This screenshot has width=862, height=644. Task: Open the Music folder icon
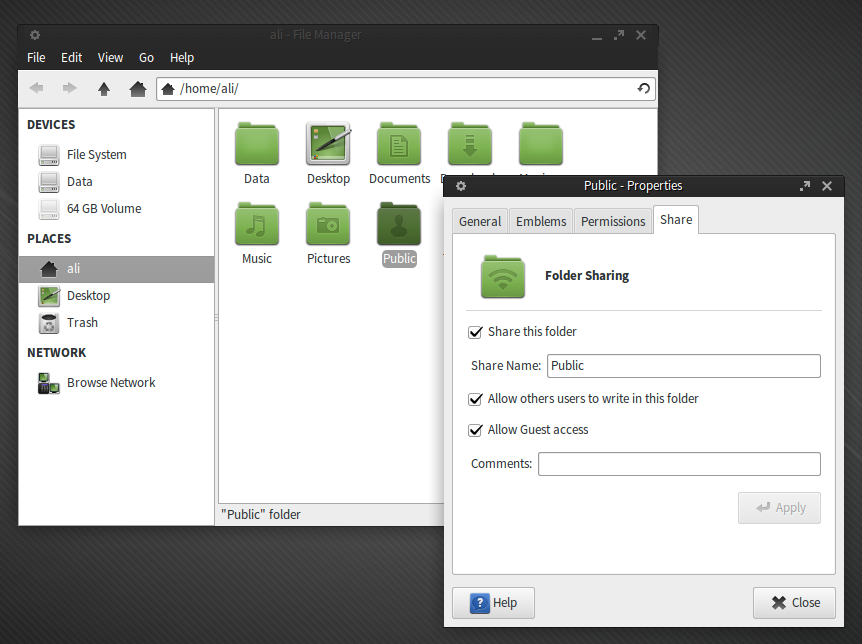click(x=256, y=224)
